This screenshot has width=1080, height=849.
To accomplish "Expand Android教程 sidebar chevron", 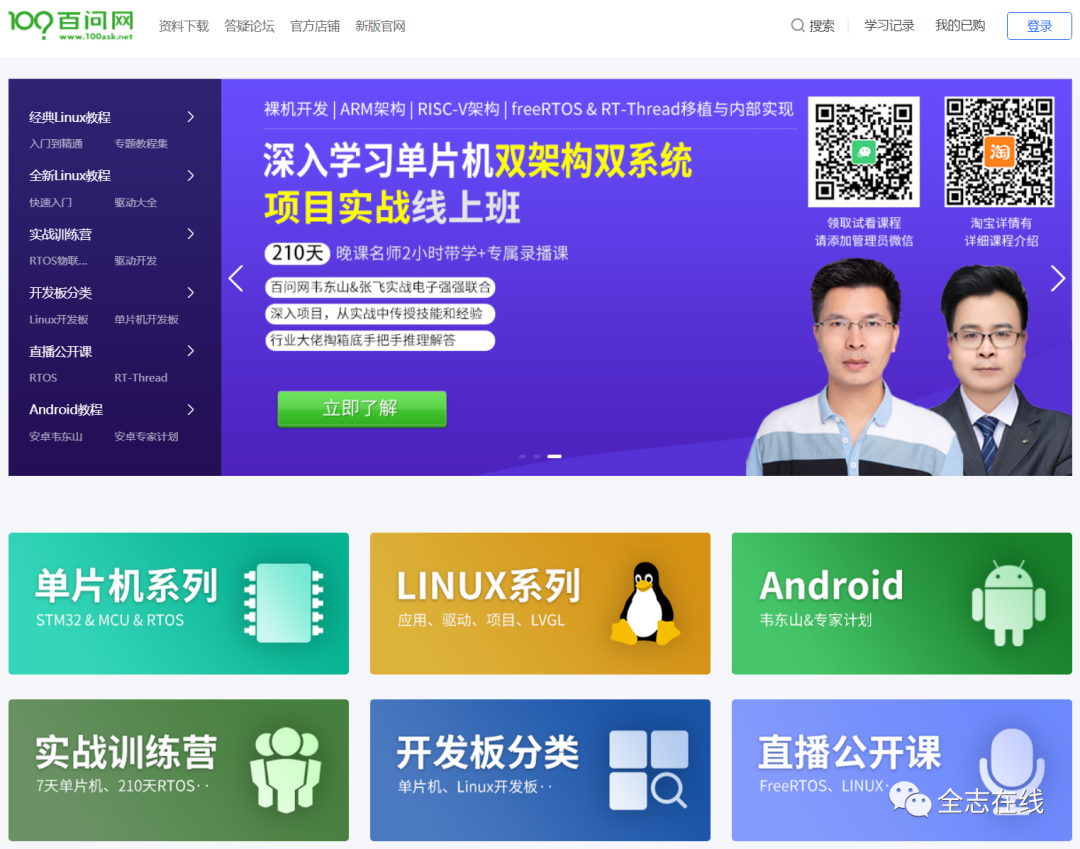I will pyautogui.click(x=191, y=410).
